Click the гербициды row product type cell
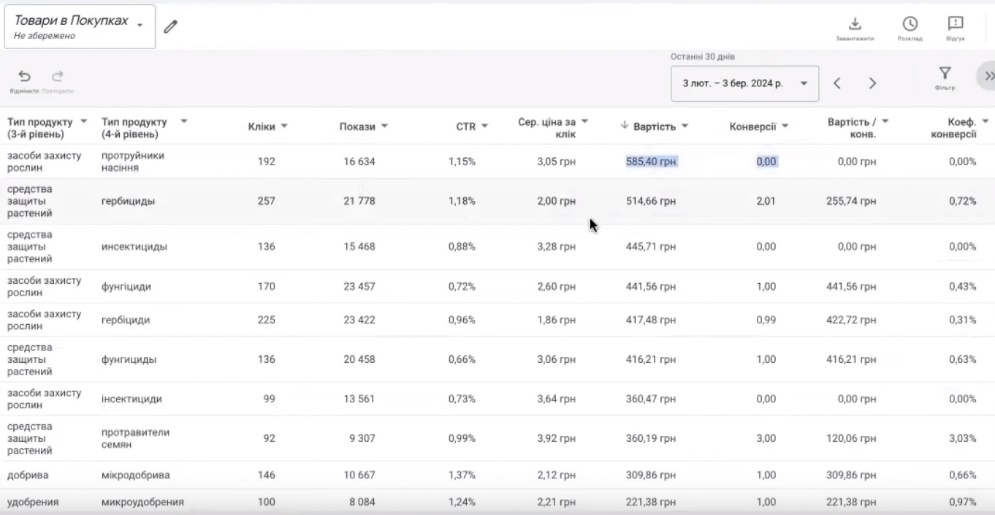 128,201
